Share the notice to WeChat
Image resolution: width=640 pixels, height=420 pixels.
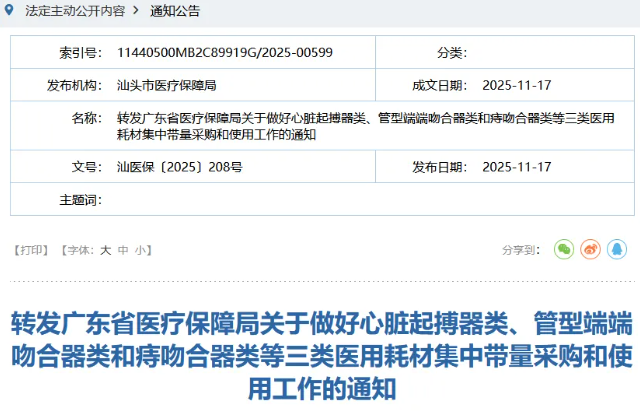coord(564,249)
